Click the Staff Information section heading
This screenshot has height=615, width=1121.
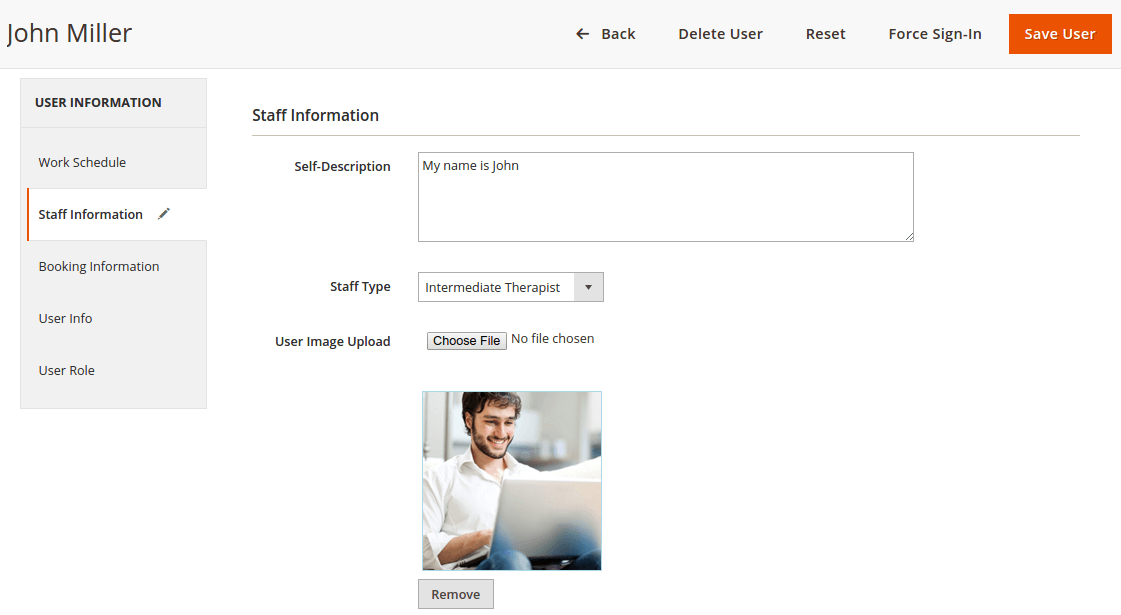[315, 115]
